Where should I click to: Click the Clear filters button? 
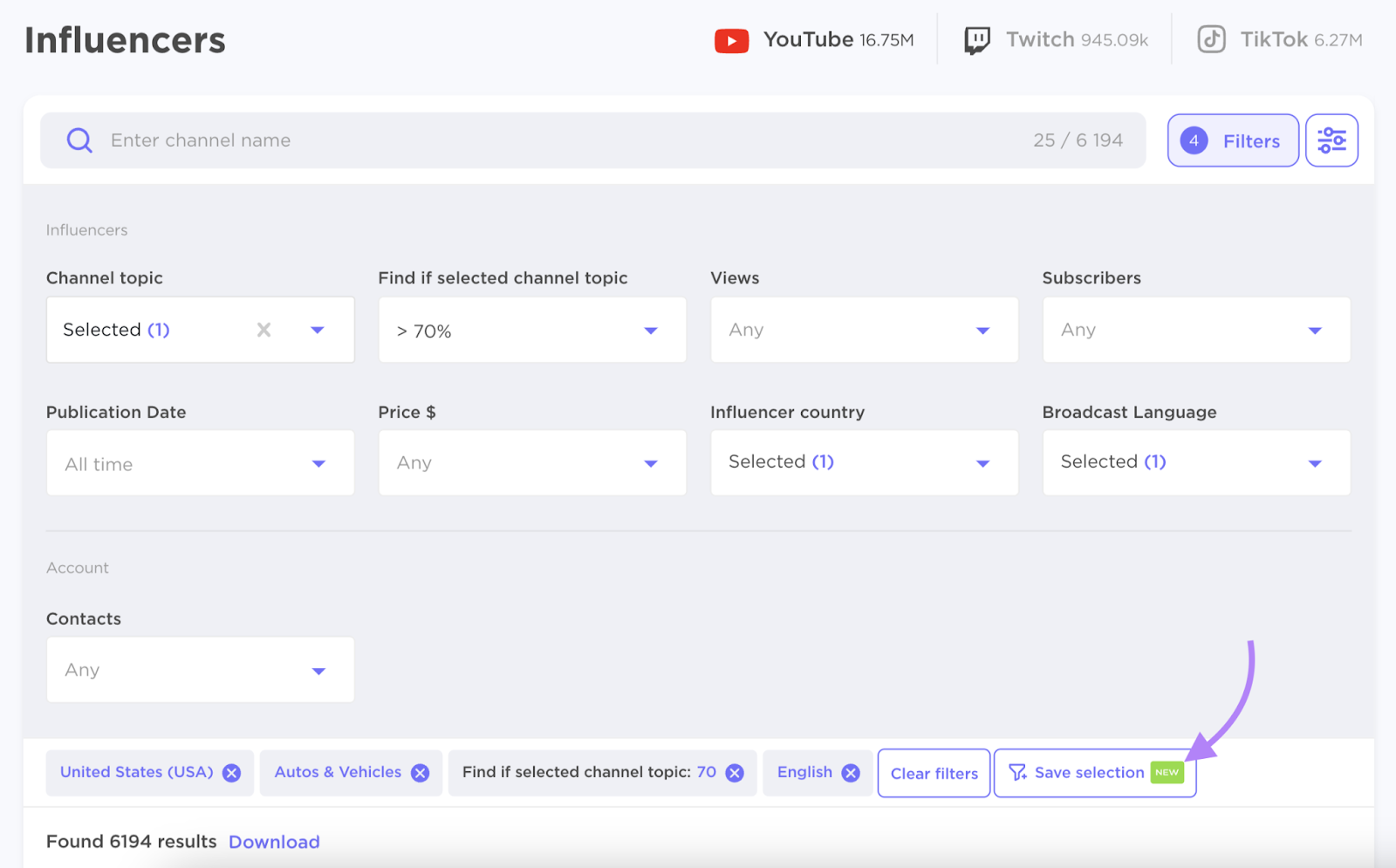(934, 772)
